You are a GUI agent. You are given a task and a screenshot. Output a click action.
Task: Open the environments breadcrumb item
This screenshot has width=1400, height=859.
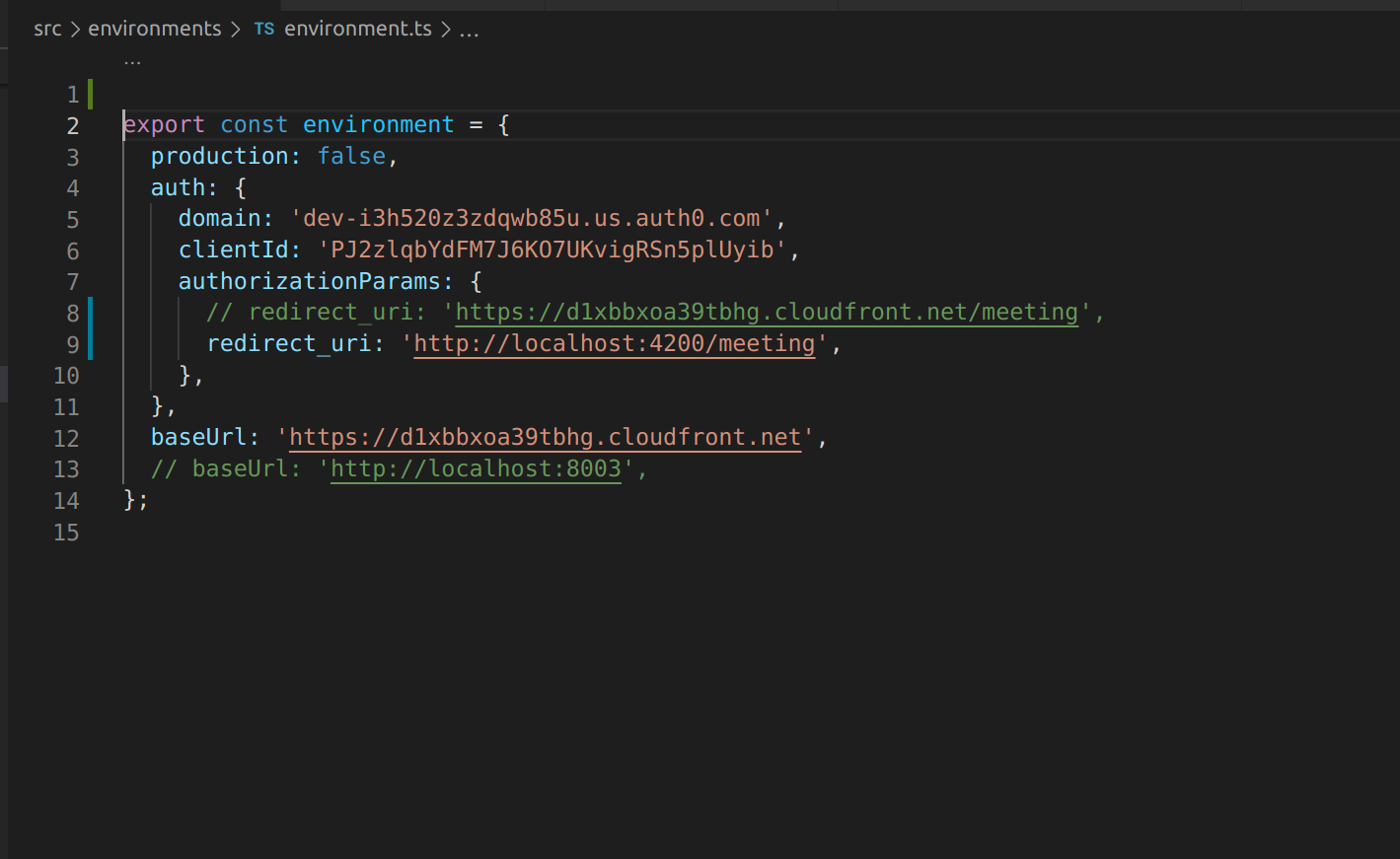tap(154, 29)
